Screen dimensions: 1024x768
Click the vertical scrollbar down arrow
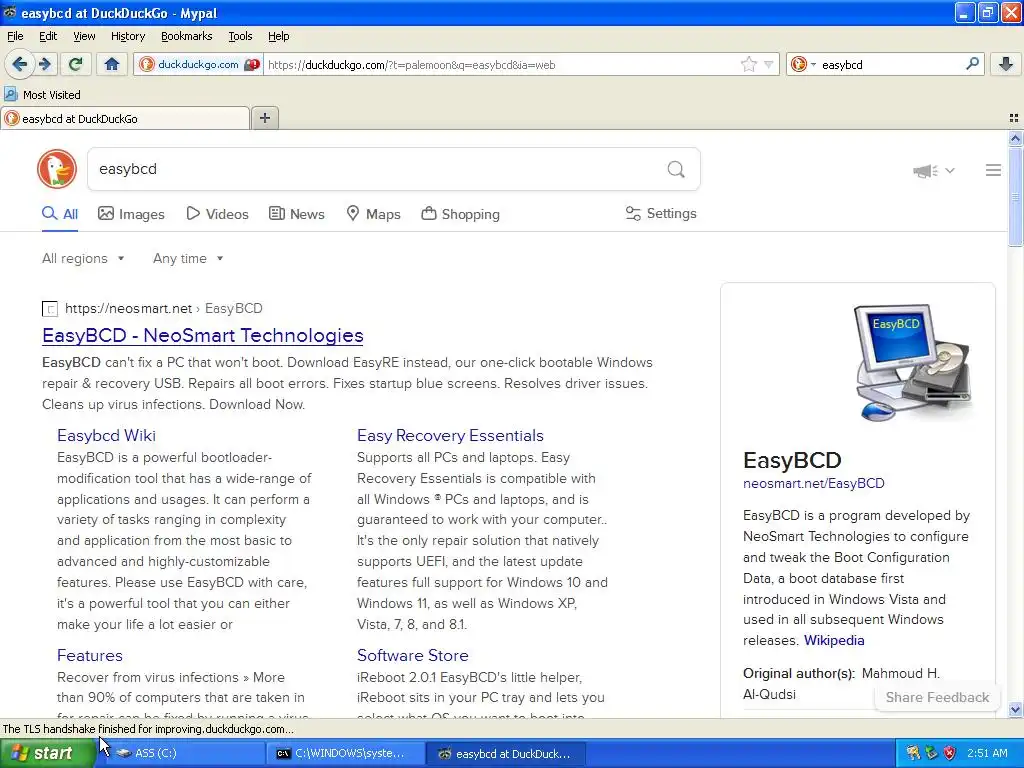[1015, 709]
